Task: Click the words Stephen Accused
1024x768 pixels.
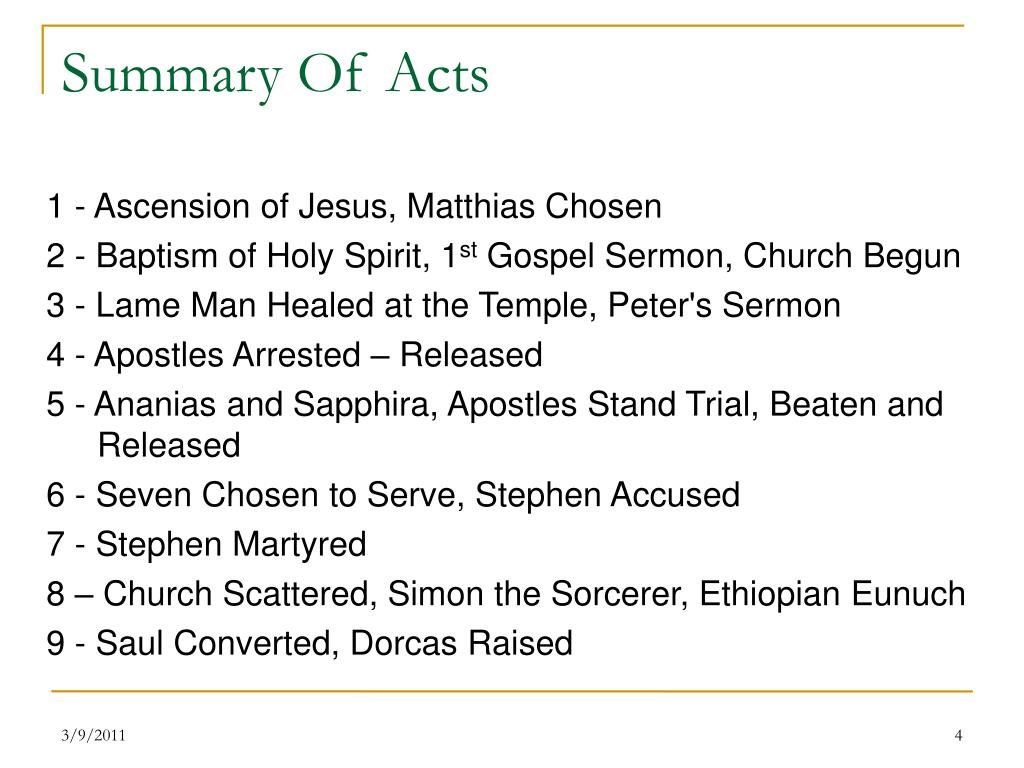Action: pos(607,495)
